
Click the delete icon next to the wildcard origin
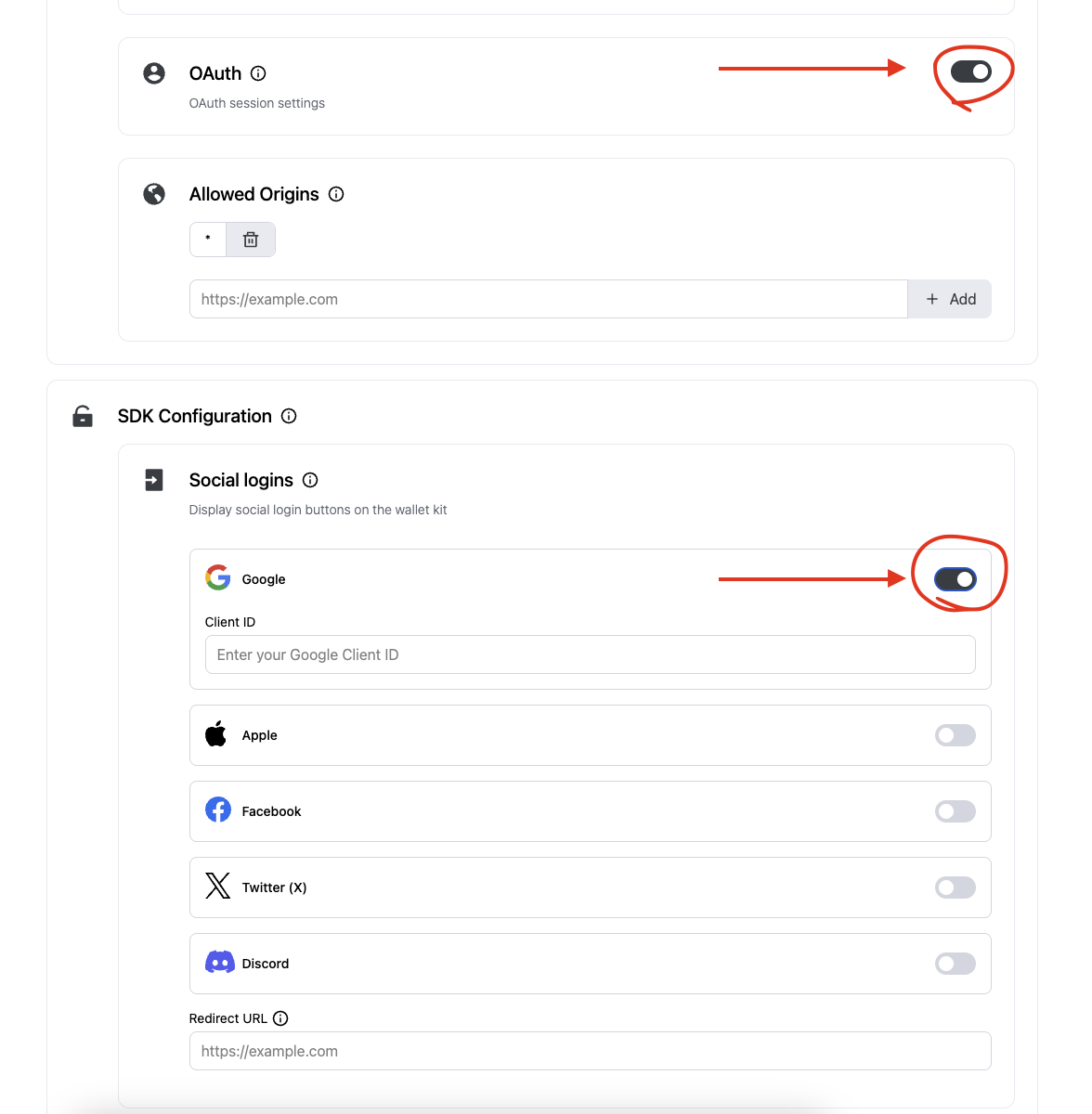(250, 239)
